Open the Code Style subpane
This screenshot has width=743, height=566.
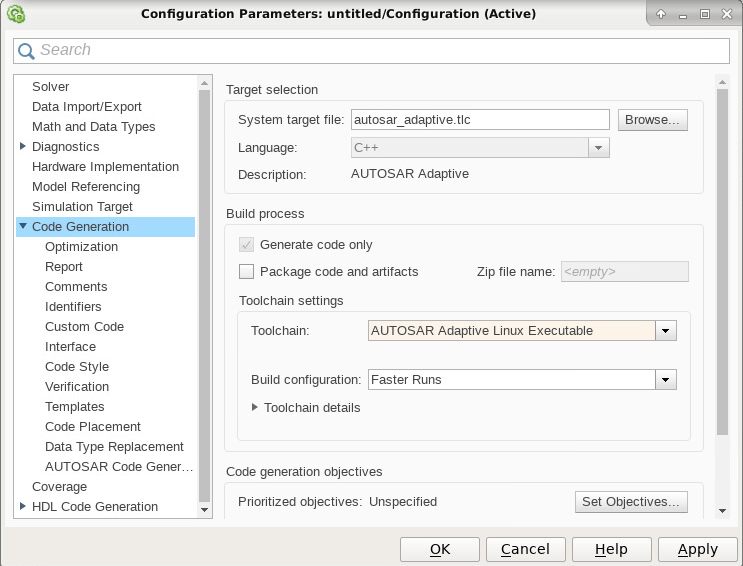pyautogui.click(x=77, y=366)
